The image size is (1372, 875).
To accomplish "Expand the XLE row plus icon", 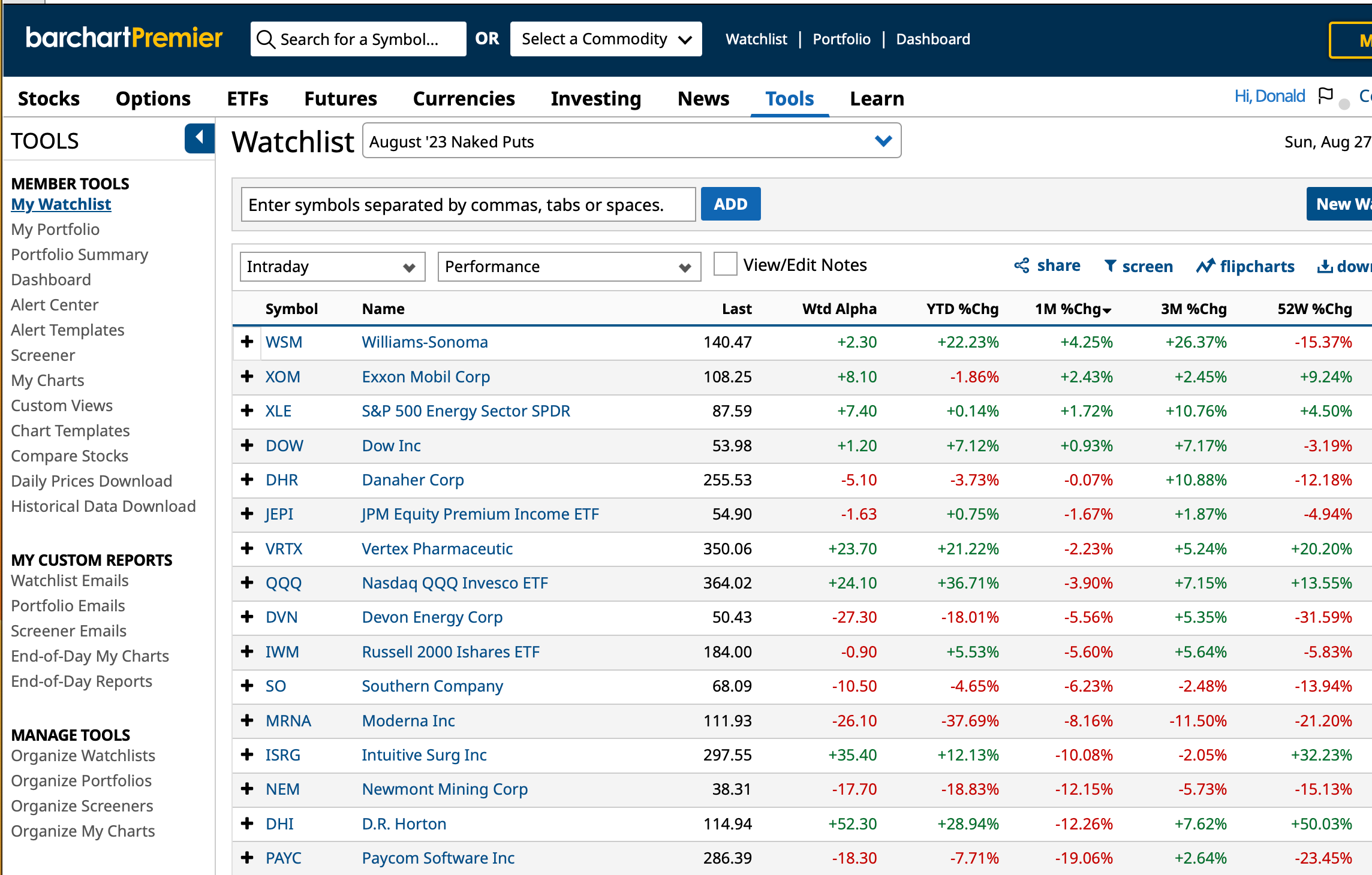I will point(247,411).
